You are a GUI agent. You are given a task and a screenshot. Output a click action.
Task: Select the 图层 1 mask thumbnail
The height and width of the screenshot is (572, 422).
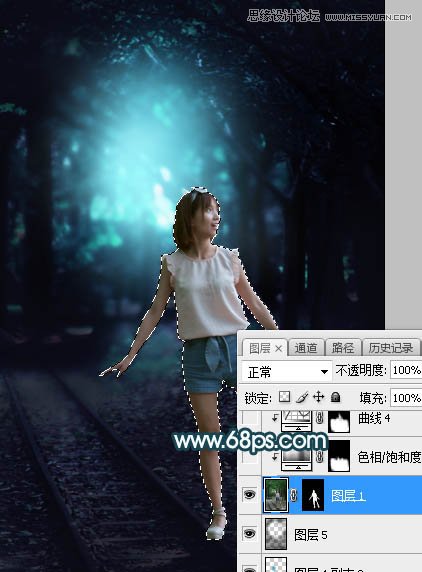point(313,495)
